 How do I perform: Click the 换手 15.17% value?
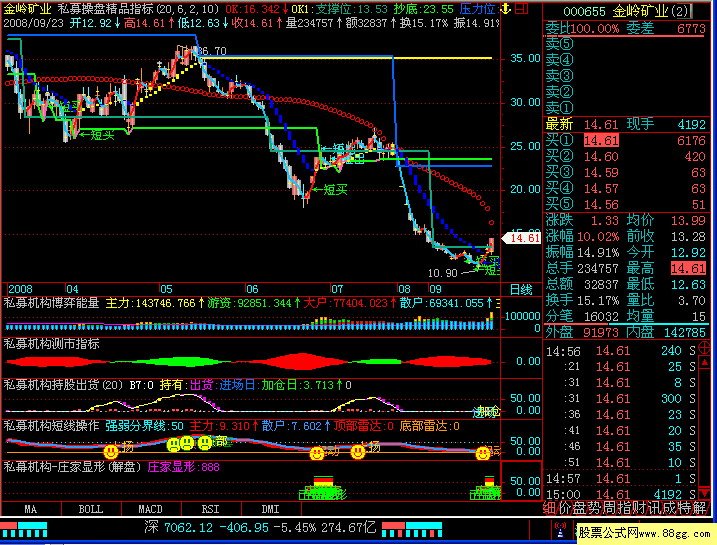(598, 300)
